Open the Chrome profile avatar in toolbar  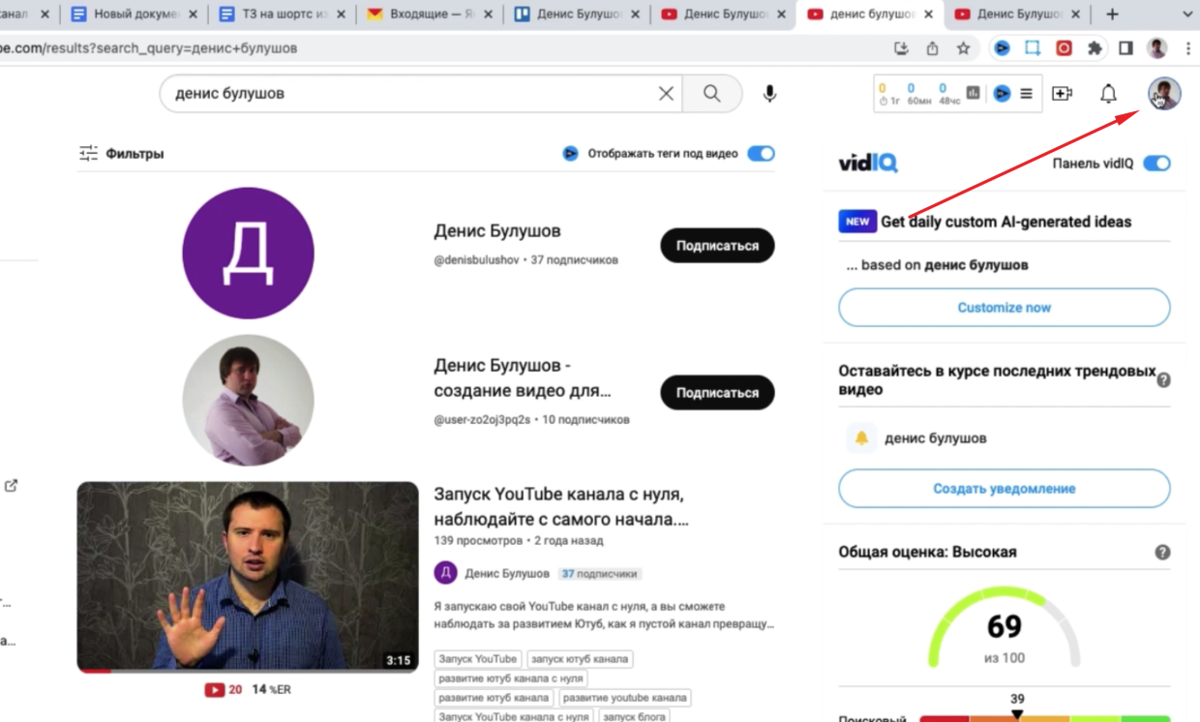tap(1157, 48)
